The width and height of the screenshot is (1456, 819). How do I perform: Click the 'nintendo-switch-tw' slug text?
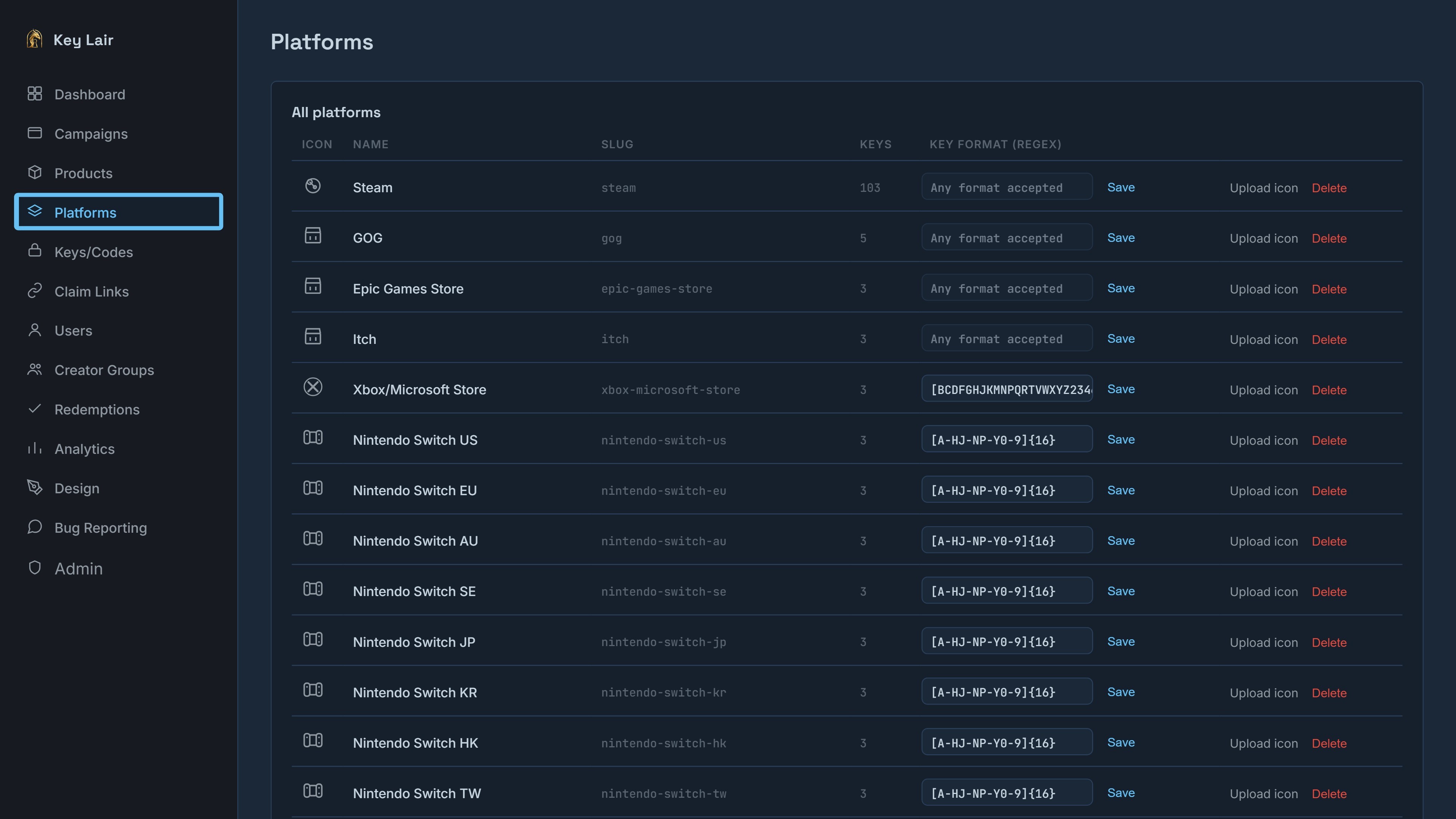[x=664, y=794]
